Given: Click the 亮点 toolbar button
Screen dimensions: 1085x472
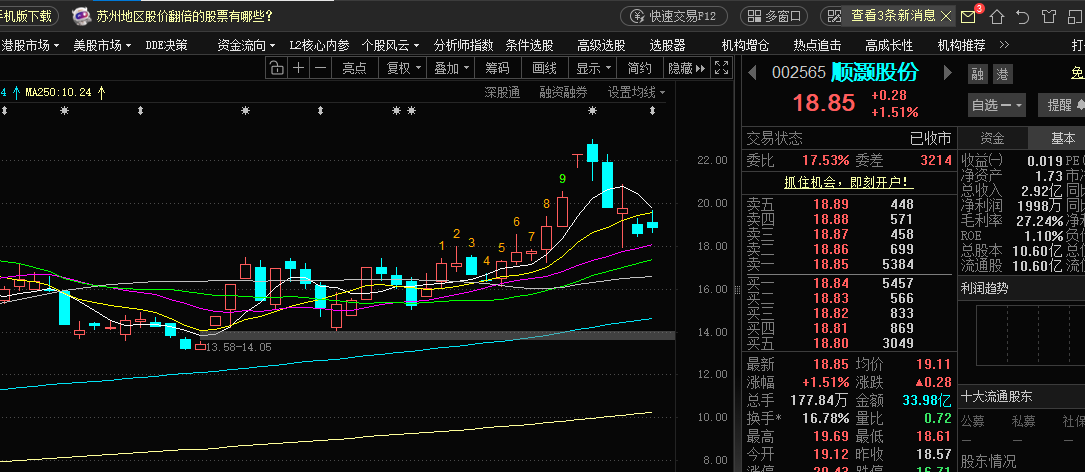Looking at the screenshot, I should [354, 68].
